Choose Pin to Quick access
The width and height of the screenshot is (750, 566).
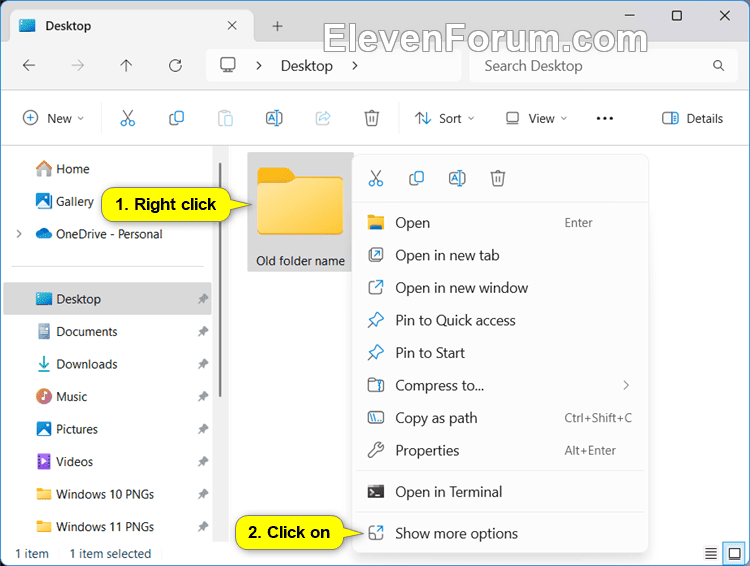[501, 321]
